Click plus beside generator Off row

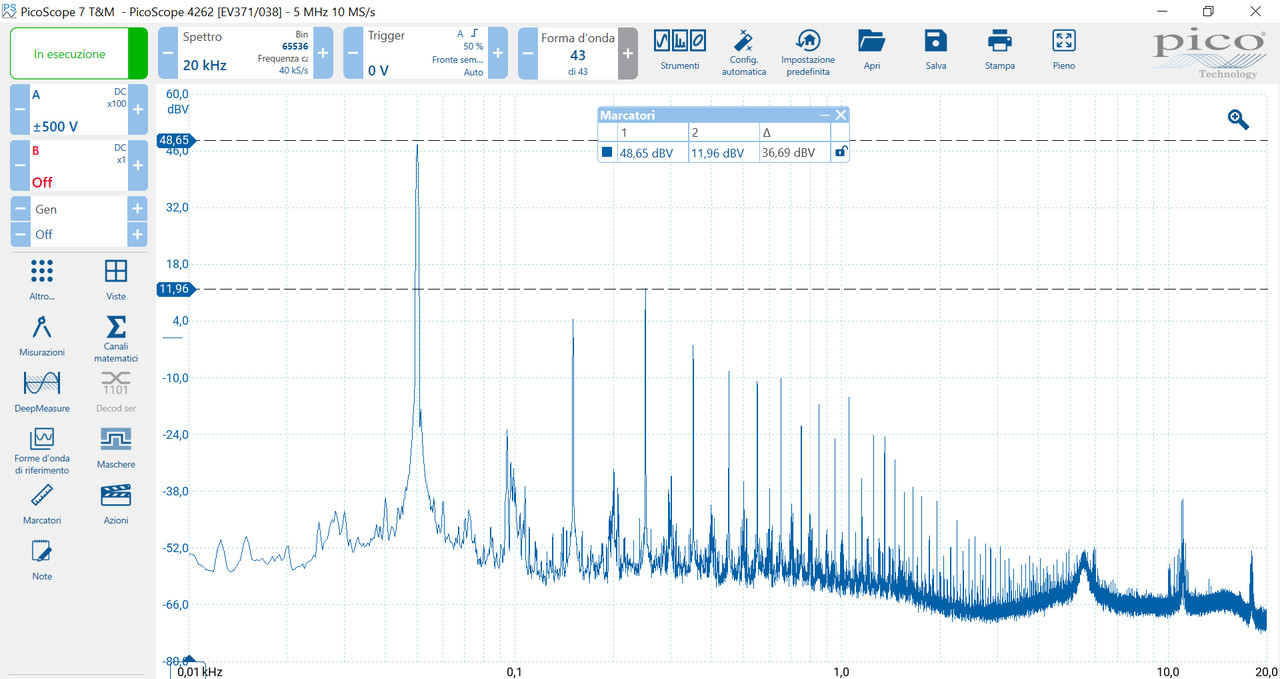(x=137, y=234)
